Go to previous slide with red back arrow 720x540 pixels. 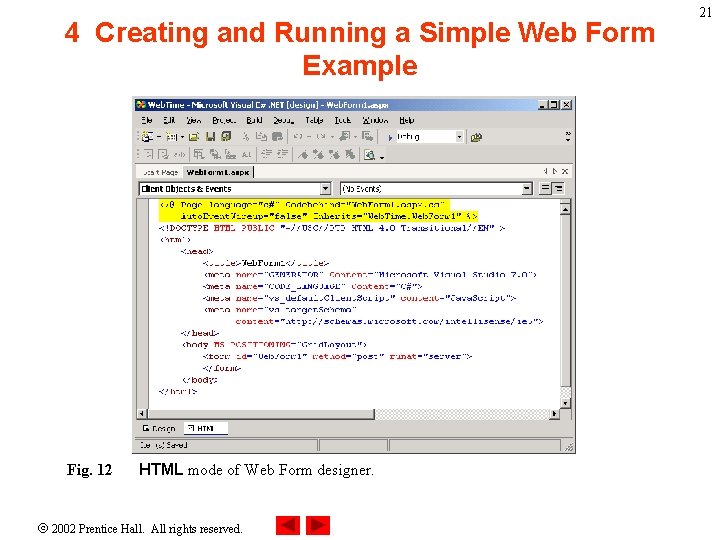(x=288, y=525)
